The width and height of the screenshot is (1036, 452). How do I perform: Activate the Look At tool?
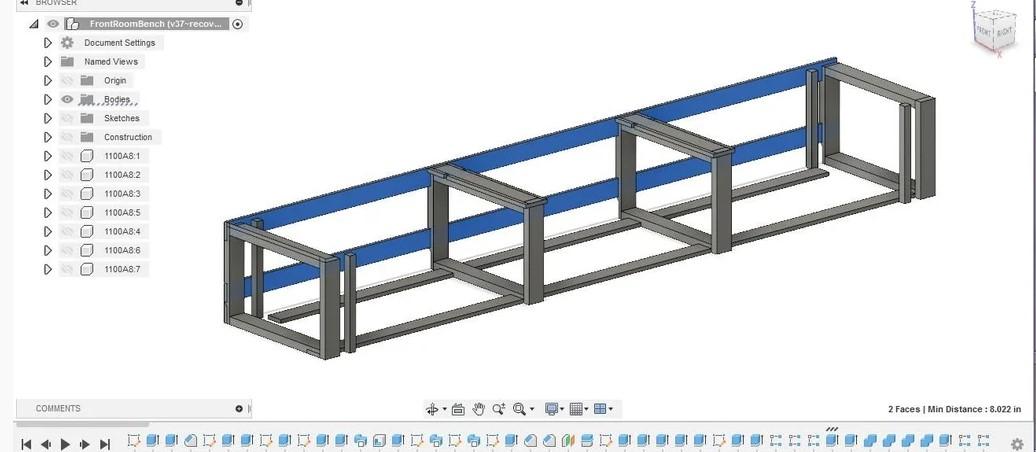click(458, 410)
